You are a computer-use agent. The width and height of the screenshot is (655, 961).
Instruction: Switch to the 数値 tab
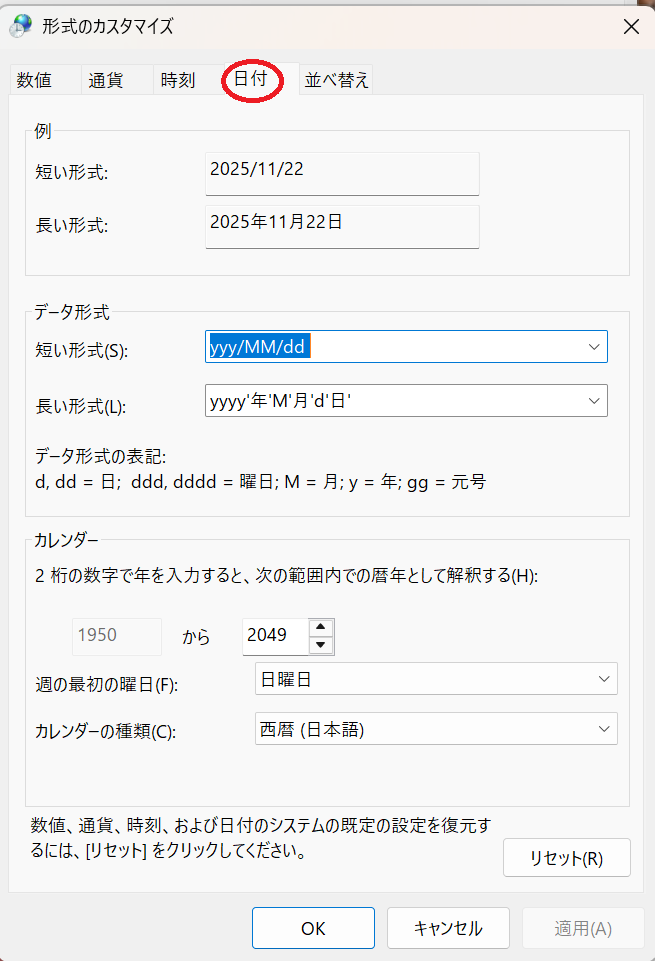33,80
